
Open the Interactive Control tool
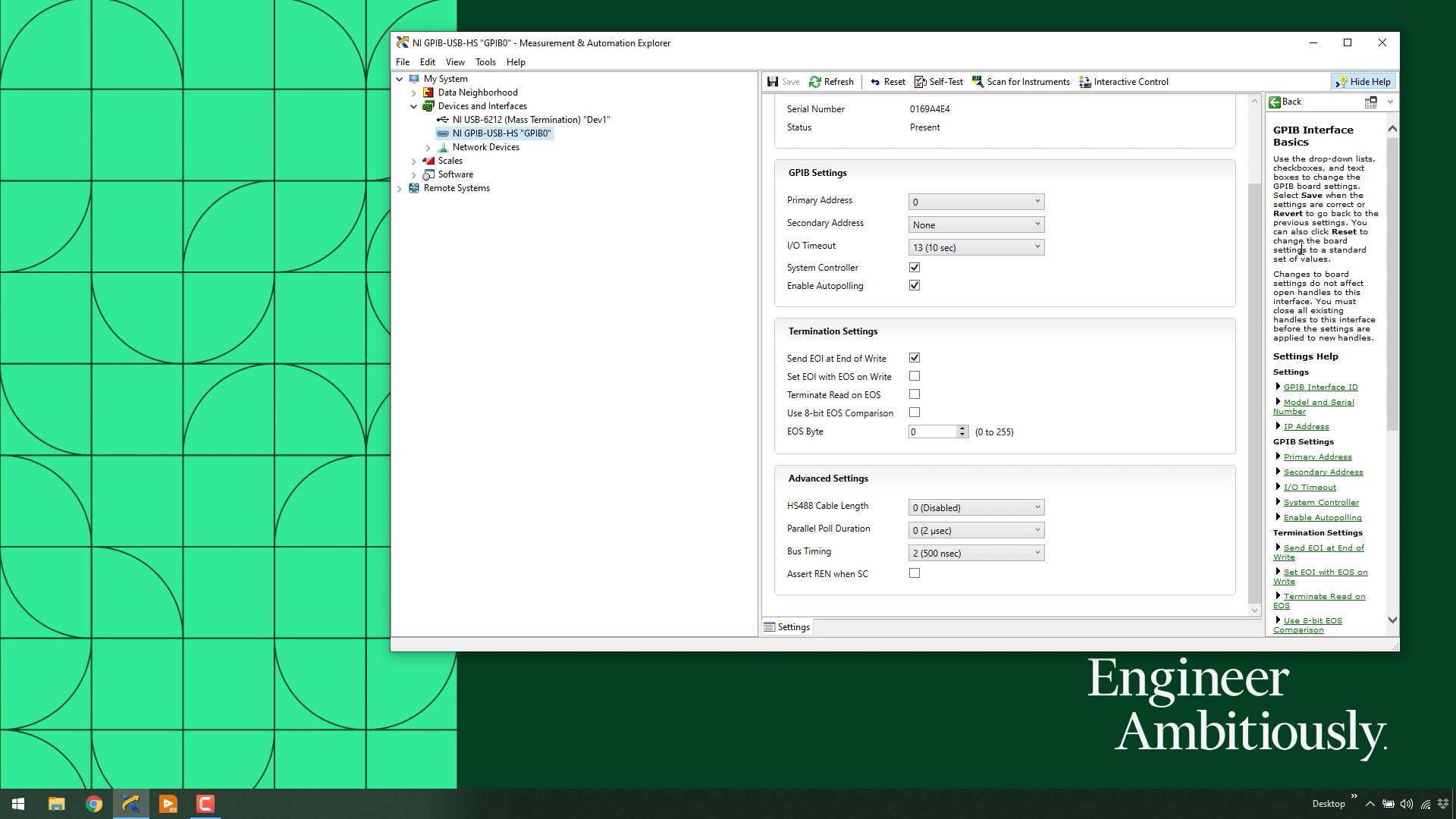(x=1085, y=82)
